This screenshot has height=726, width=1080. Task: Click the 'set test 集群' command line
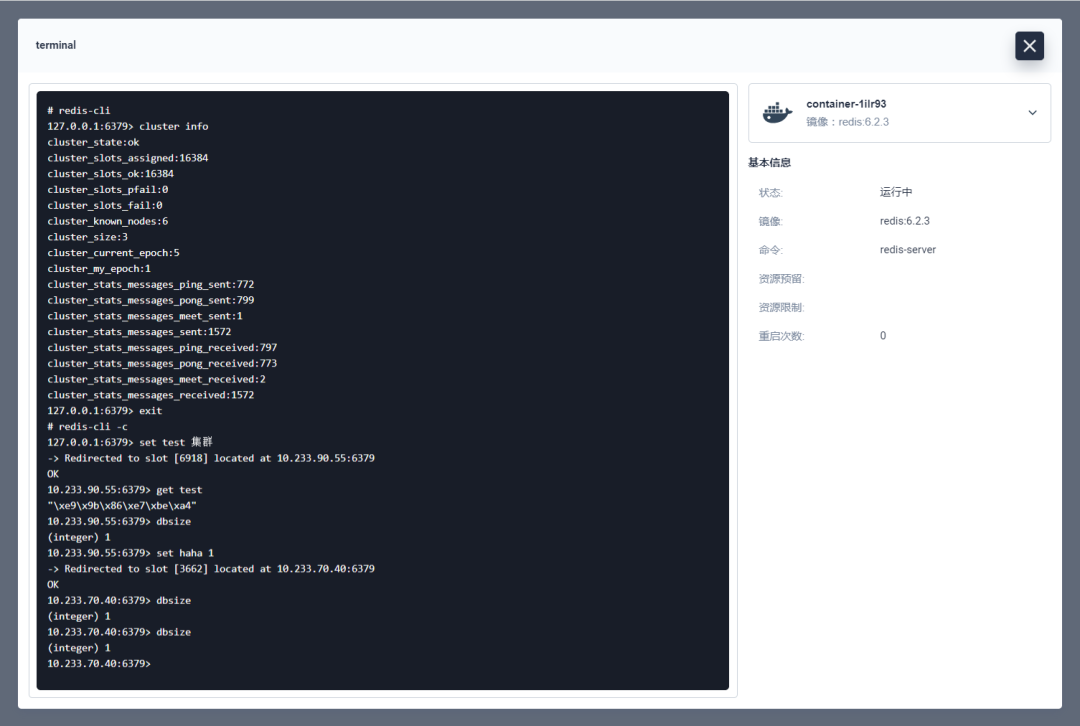[x=129, y=442]
